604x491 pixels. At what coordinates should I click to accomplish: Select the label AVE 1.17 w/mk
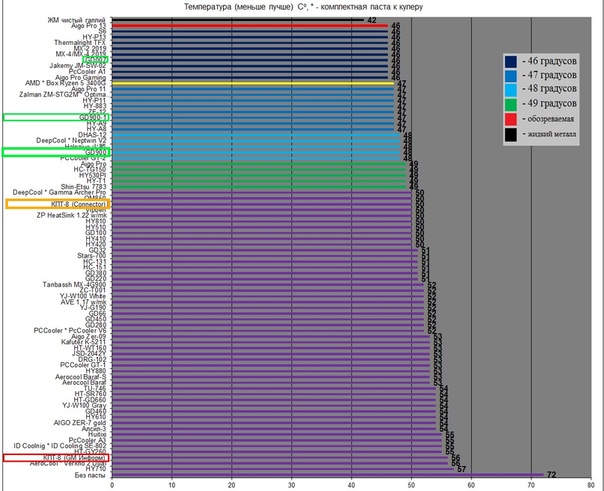point(83,302)
